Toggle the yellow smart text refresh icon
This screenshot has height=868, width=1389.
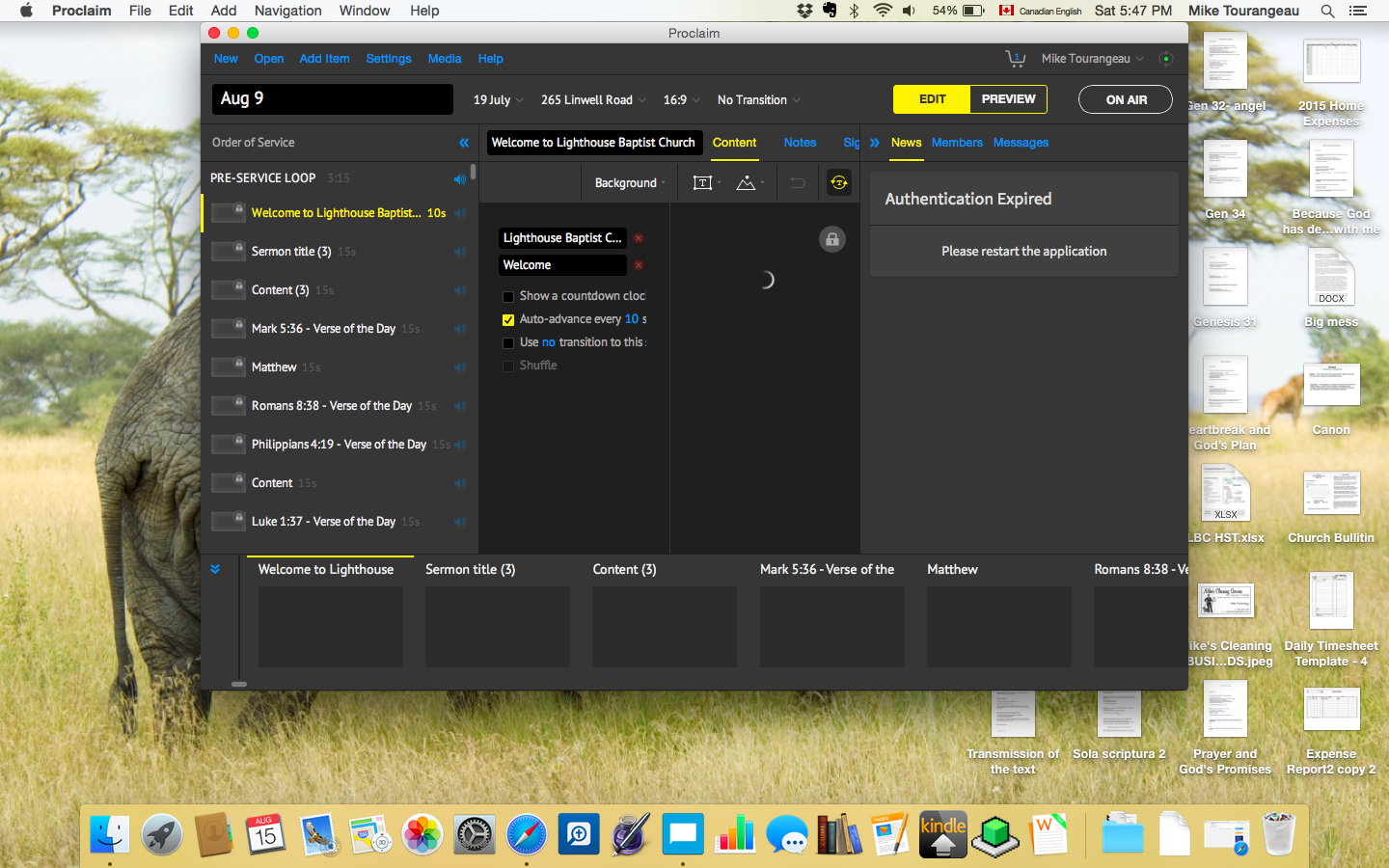pyautogui.click(x=839, y=182)
